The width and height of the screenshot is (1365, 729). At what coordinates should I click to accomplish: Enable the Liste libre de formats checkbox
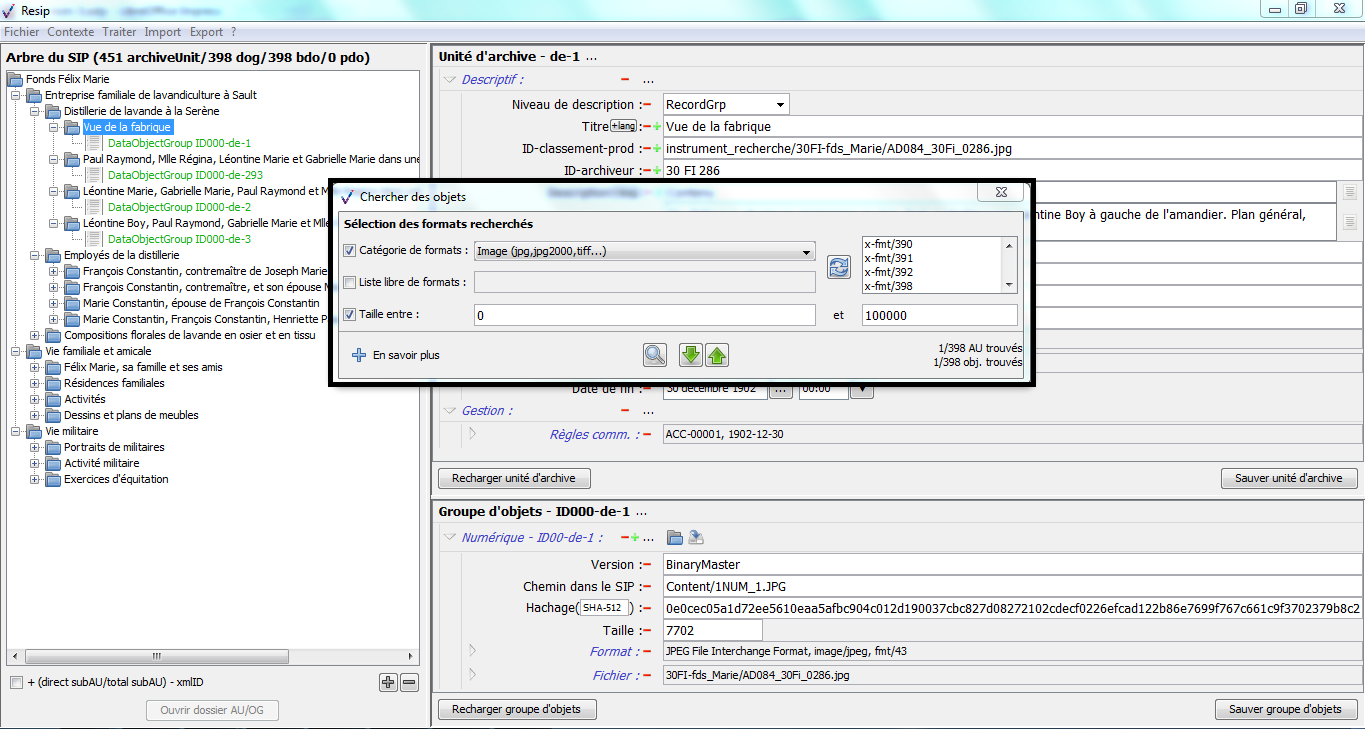(x=349, y=283)
